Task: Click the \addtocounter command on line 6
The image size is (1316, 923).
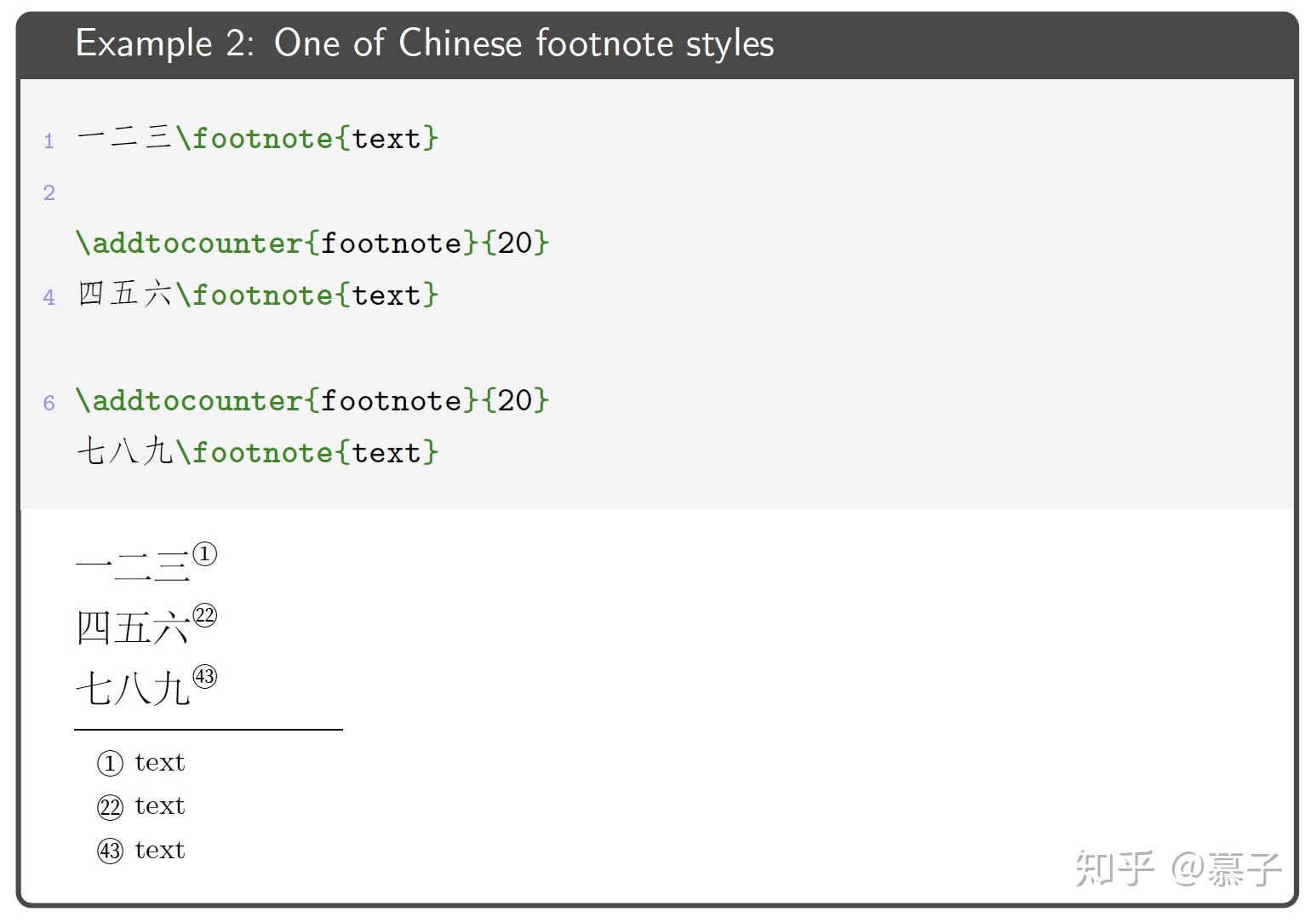Action: click(189, 400)
